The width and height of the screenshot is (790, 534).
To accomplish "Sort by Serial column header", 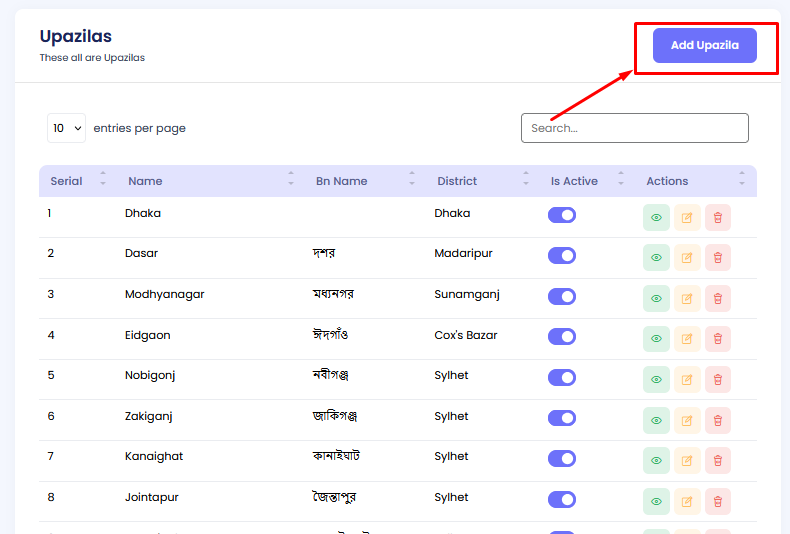I will pos(67,181).
